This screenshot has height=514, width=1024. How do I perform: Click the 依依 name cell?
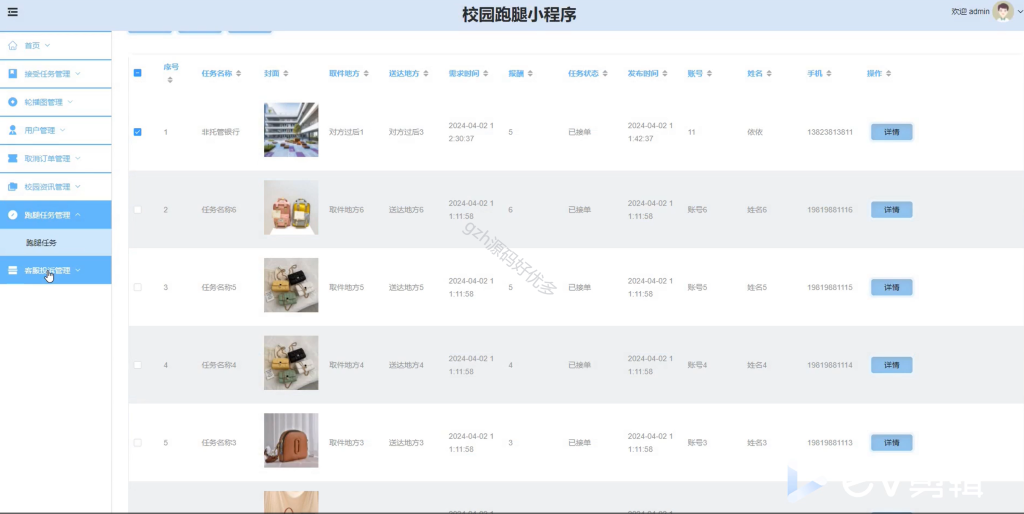(x=755, y=132)
